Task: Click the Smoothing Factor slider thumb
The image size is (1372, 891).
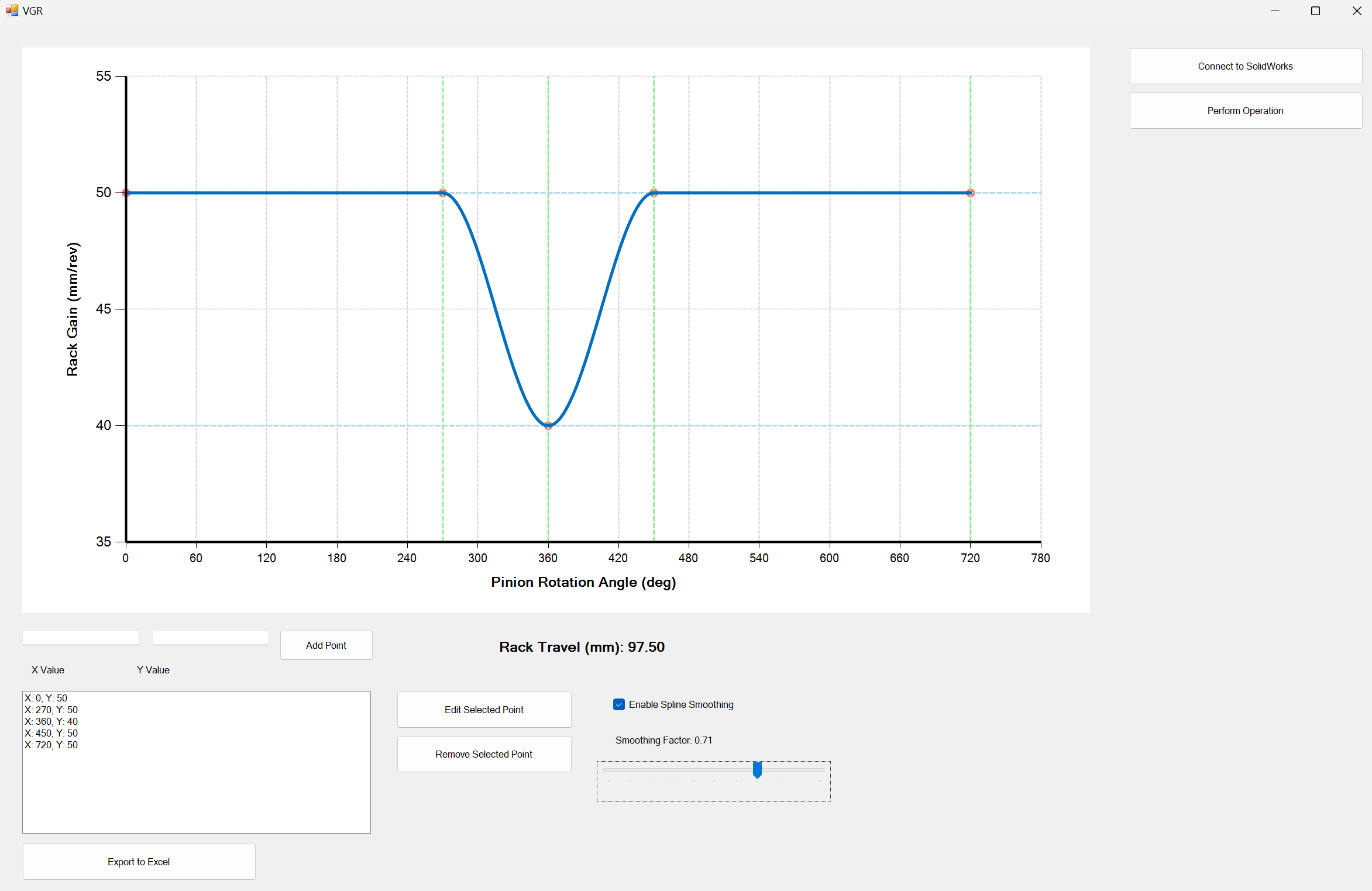Action: pyautogui.click(x=757, y=770)
